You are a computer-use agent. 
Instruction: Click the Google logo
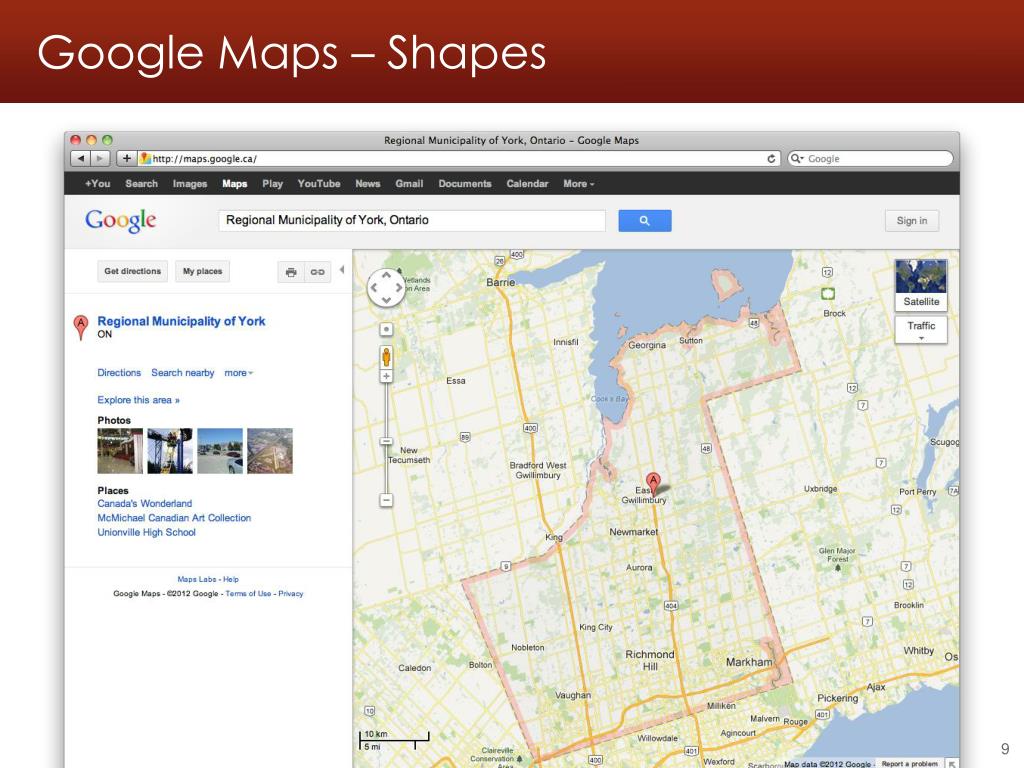[121, 221]
